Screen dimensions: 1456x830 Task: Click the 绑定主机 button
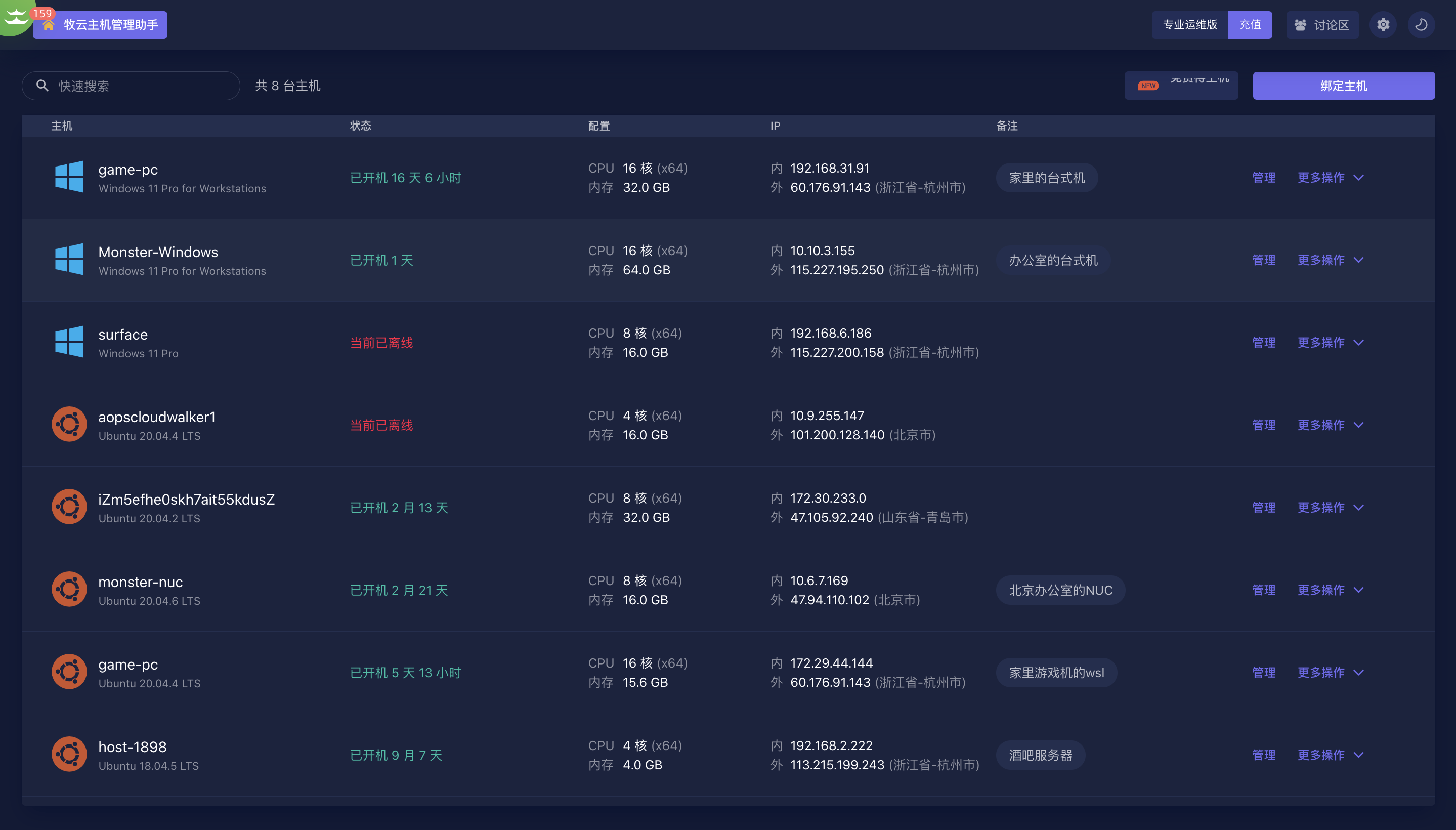[1343, 86]
